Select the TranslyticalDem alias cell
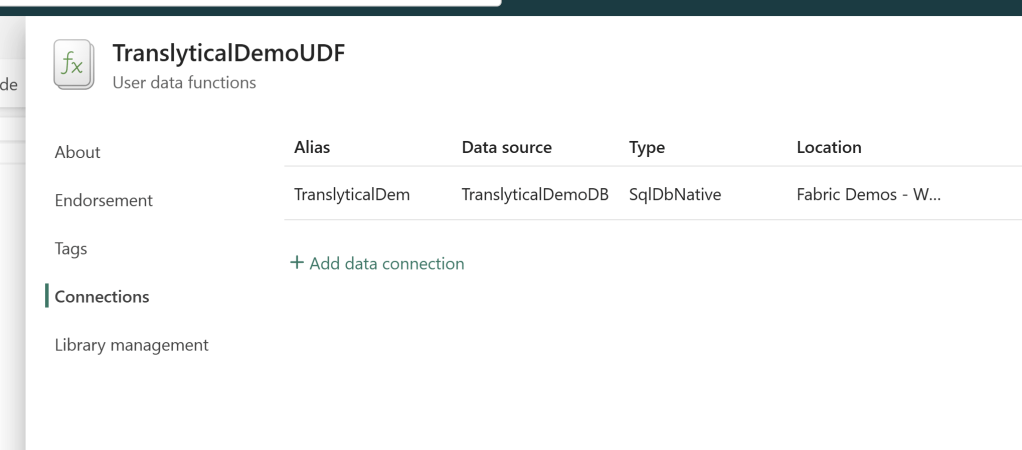1022x450 pixels. click(352, 194)
